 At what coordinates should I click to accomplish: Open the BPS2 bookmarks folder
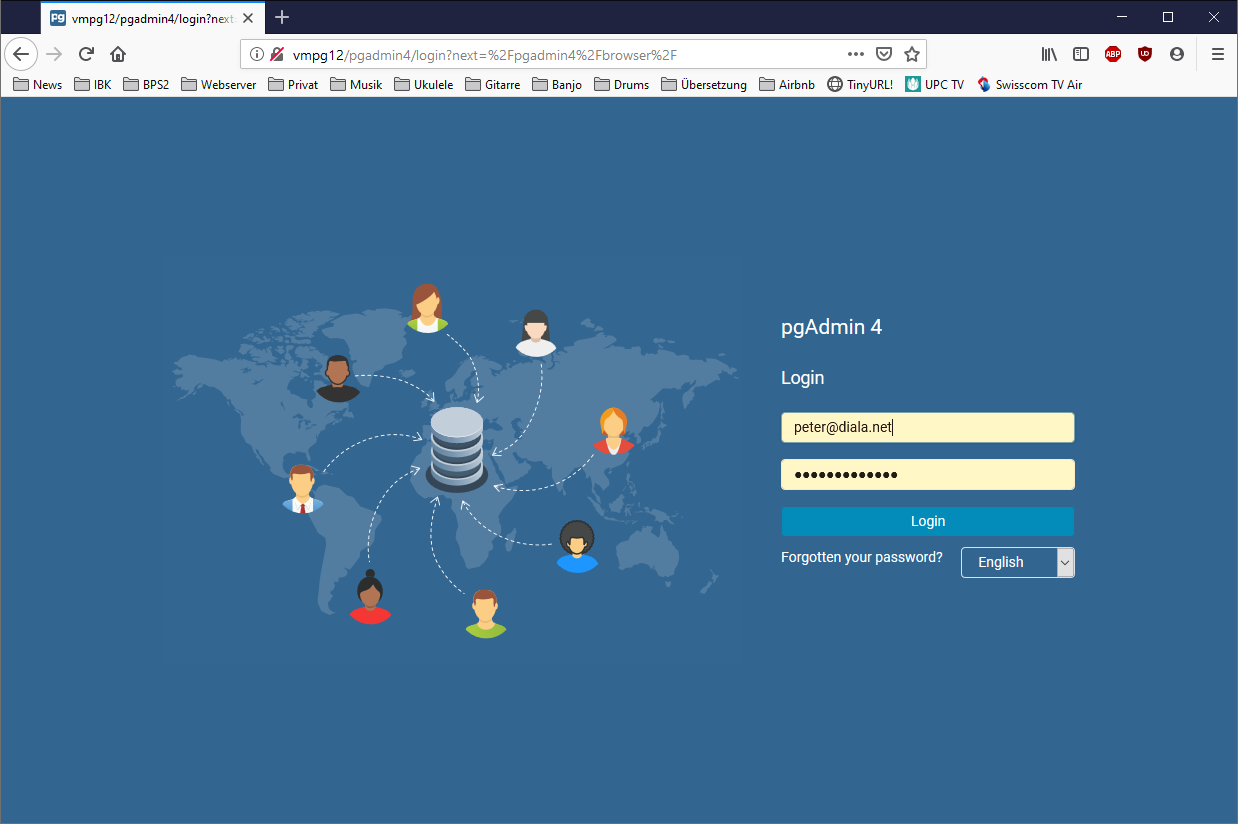click(146, 85)
